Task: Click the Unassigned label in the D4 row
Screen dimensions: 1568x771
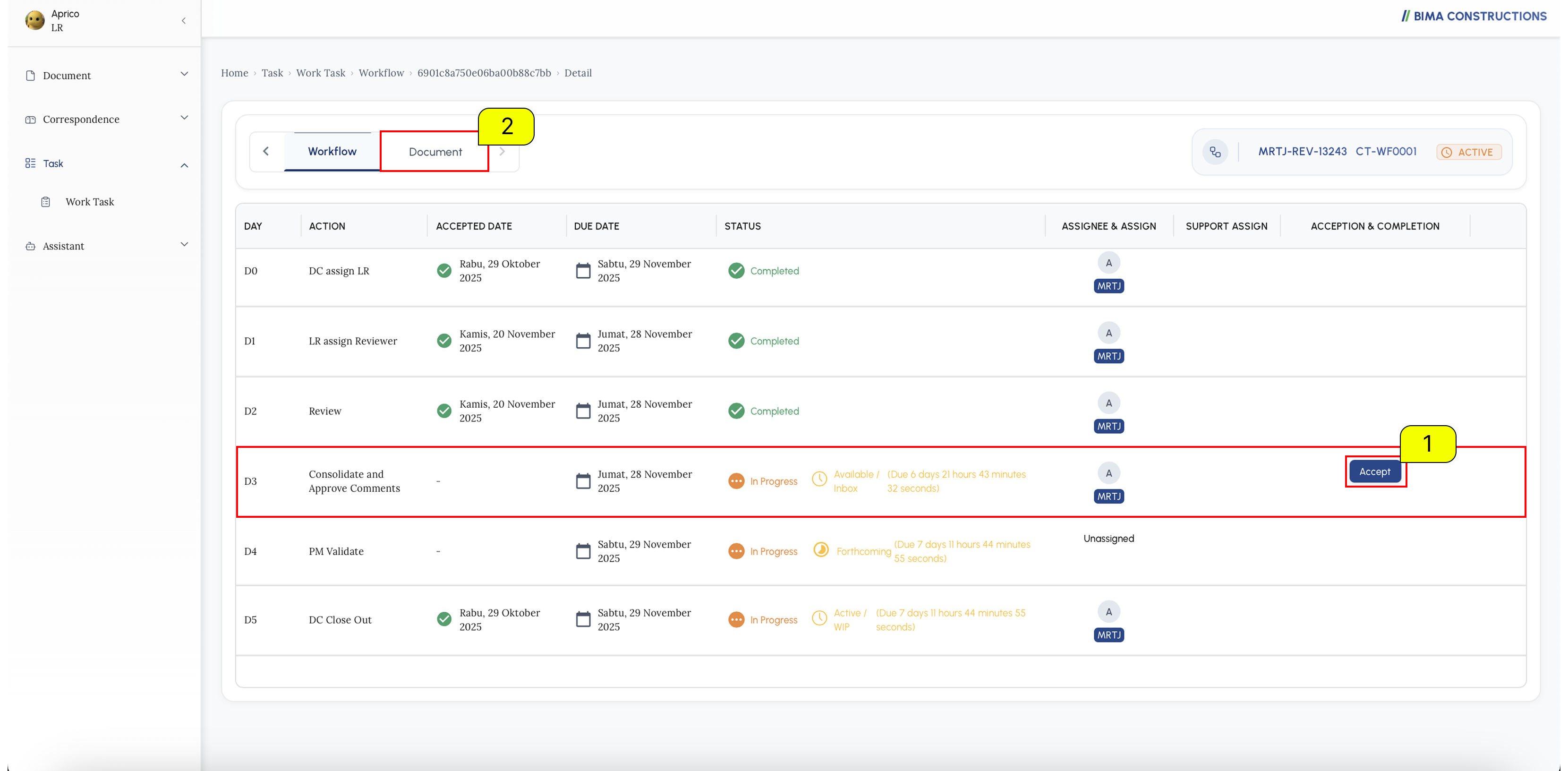Action: (1108, 539)
